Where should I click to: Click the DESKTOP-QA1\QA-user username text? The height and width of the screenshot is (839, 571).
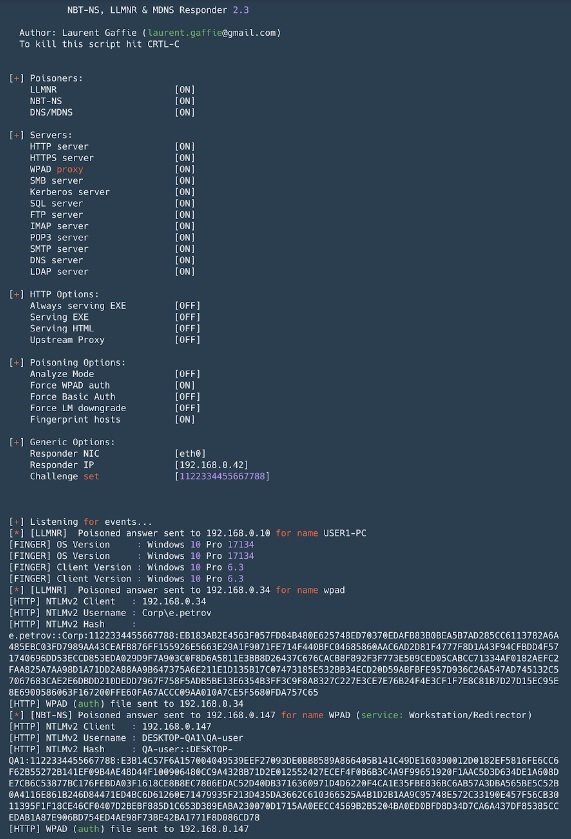point(193,738)
